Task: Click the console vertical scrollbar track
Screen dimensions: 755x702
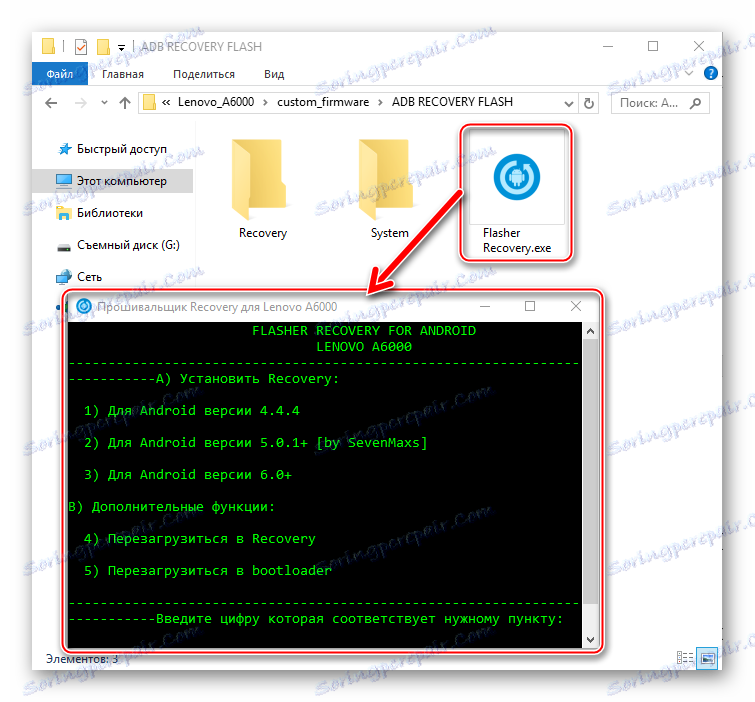Action: 590,485
